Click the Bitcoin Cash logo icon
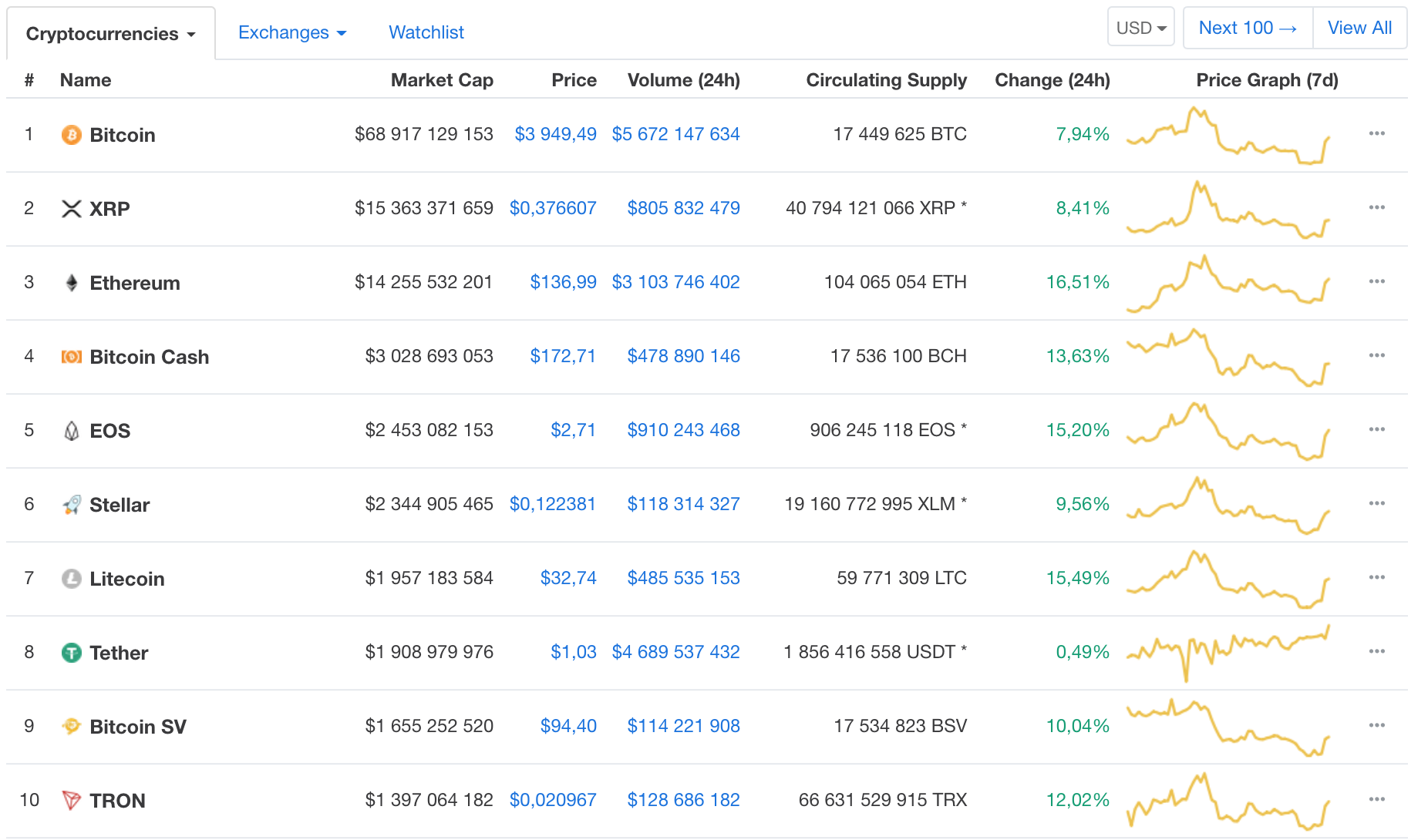This screenshot has height=840, width=1428. (x=71, y=357)
